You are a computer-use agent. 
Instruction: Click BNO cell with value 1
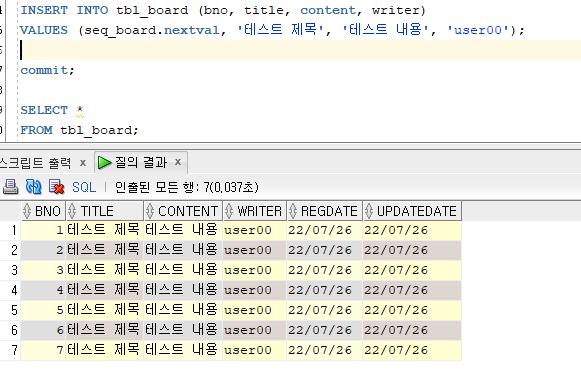pyautogui.click(x=43, y=230)
